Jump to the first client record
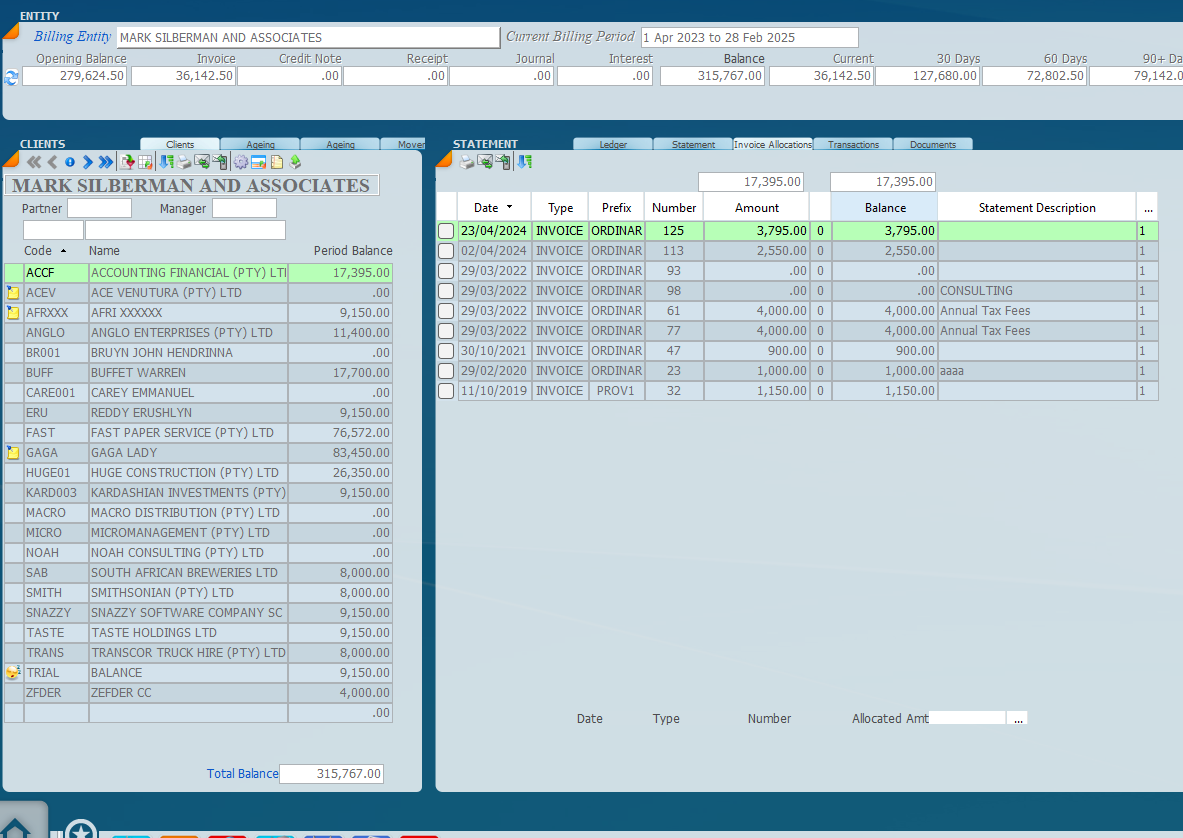This screenshot has height=838, width=1183. 34,162
